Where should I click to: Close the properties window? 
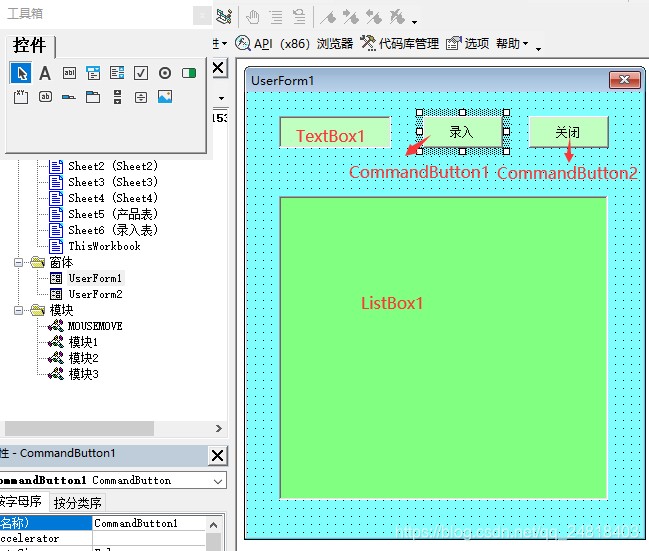(217, 456)
